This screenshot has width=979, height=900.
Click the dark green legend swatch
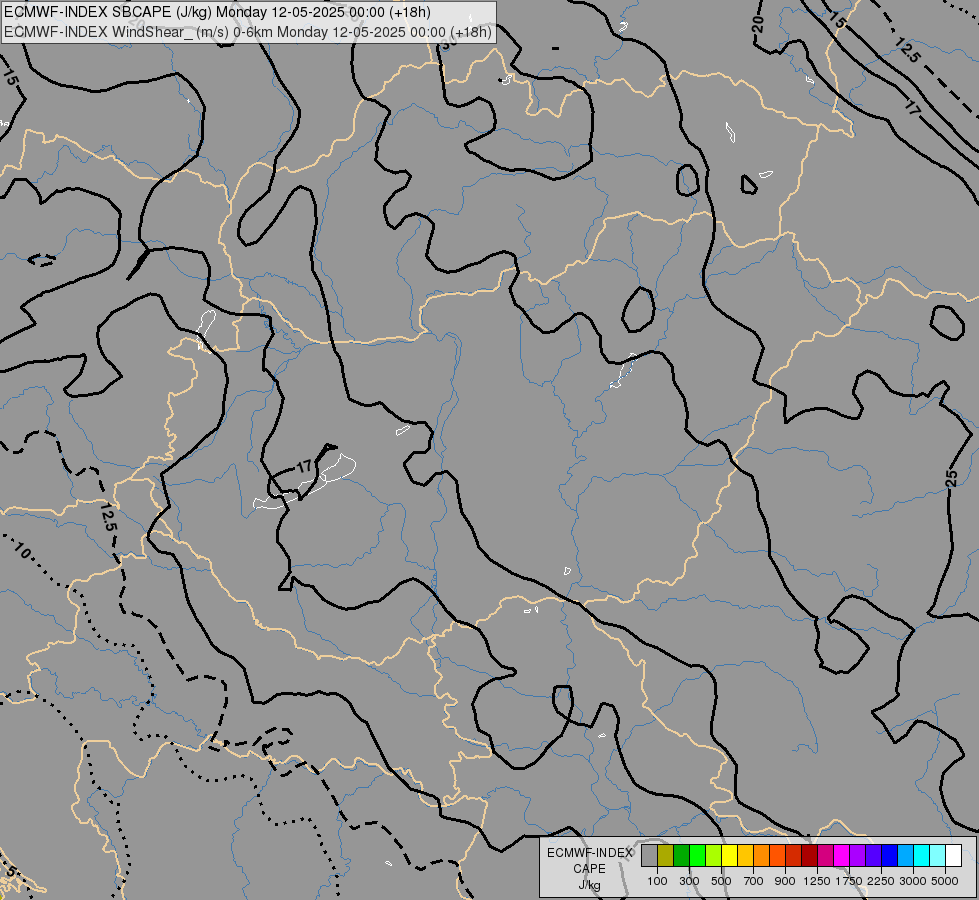681,855
